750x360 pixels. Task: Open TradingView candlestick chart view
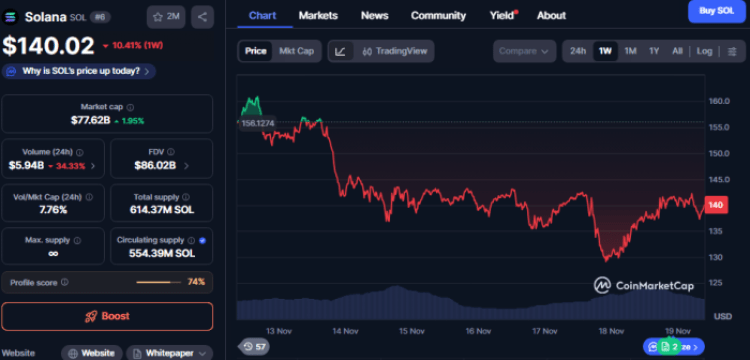(x=394, y=51)
